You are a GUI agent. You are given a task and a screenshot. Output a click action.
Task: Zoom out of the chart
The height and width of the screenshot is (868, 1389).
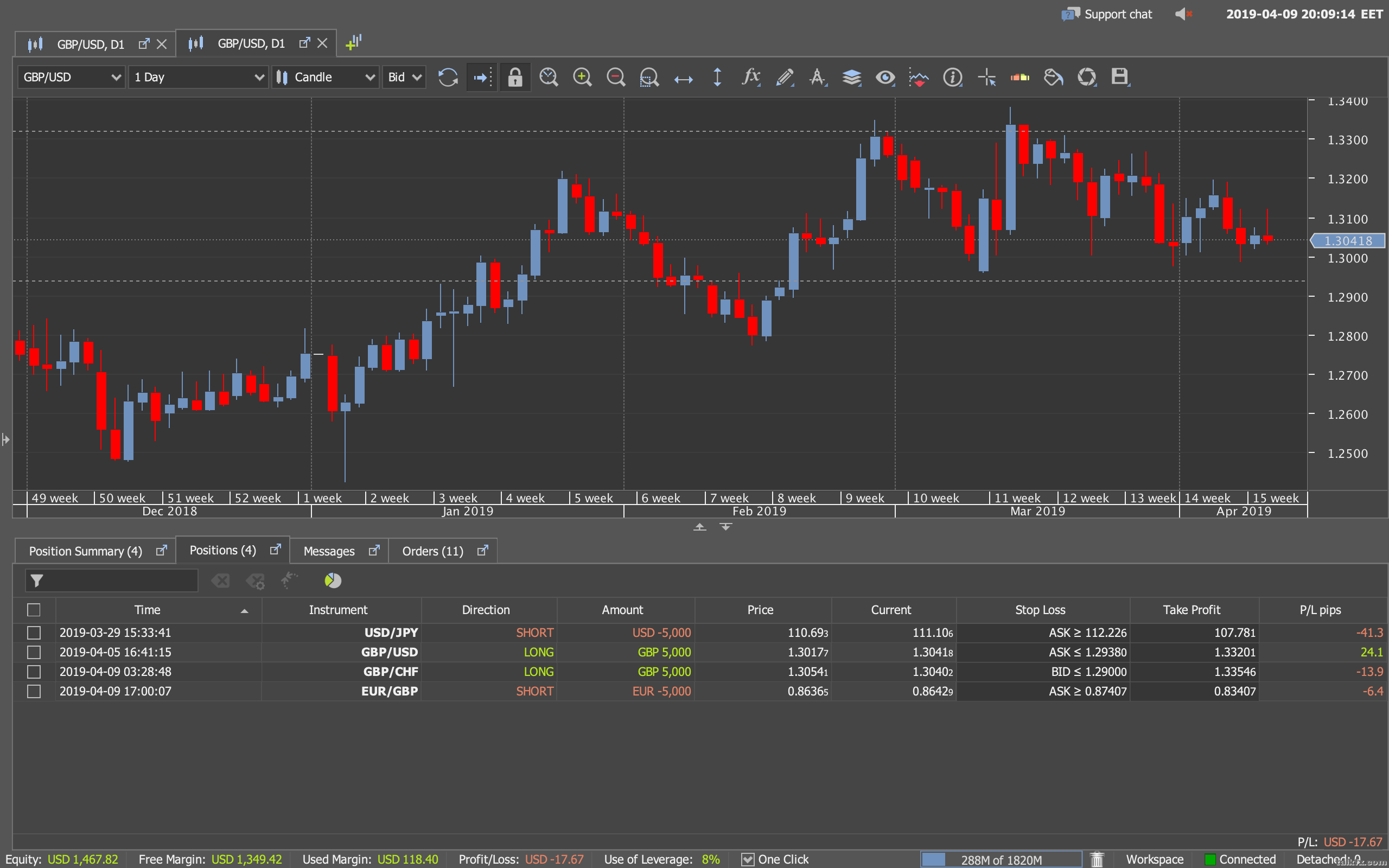point(616,77)
